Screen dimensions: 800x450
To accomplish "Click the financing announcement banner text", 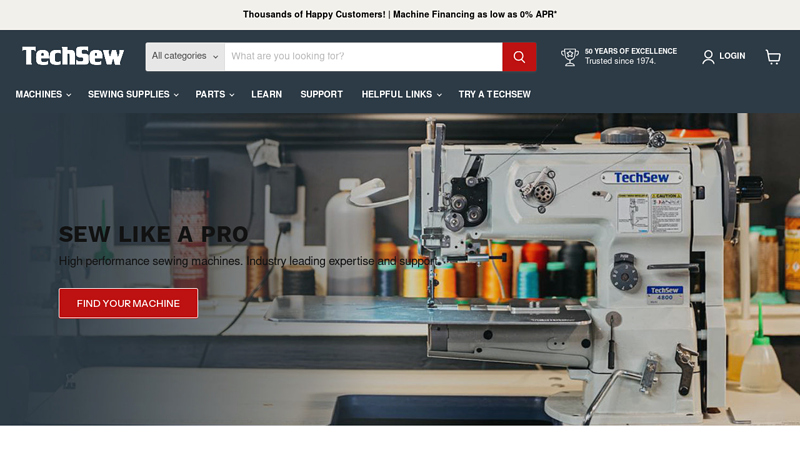I will pyautogui.click(x=399, y=14).
